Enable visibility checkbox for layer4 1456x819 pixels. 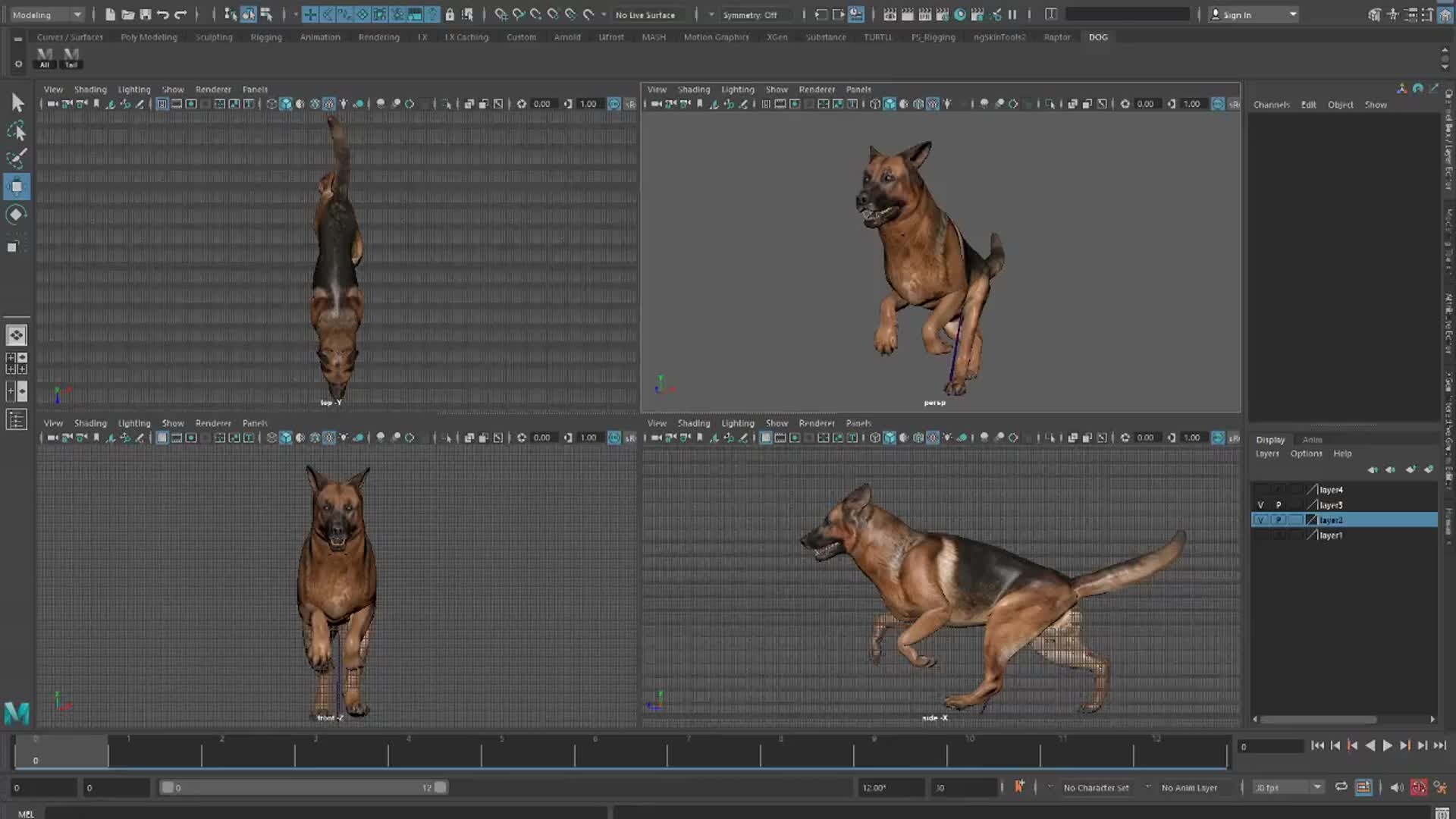(1261, 490)
